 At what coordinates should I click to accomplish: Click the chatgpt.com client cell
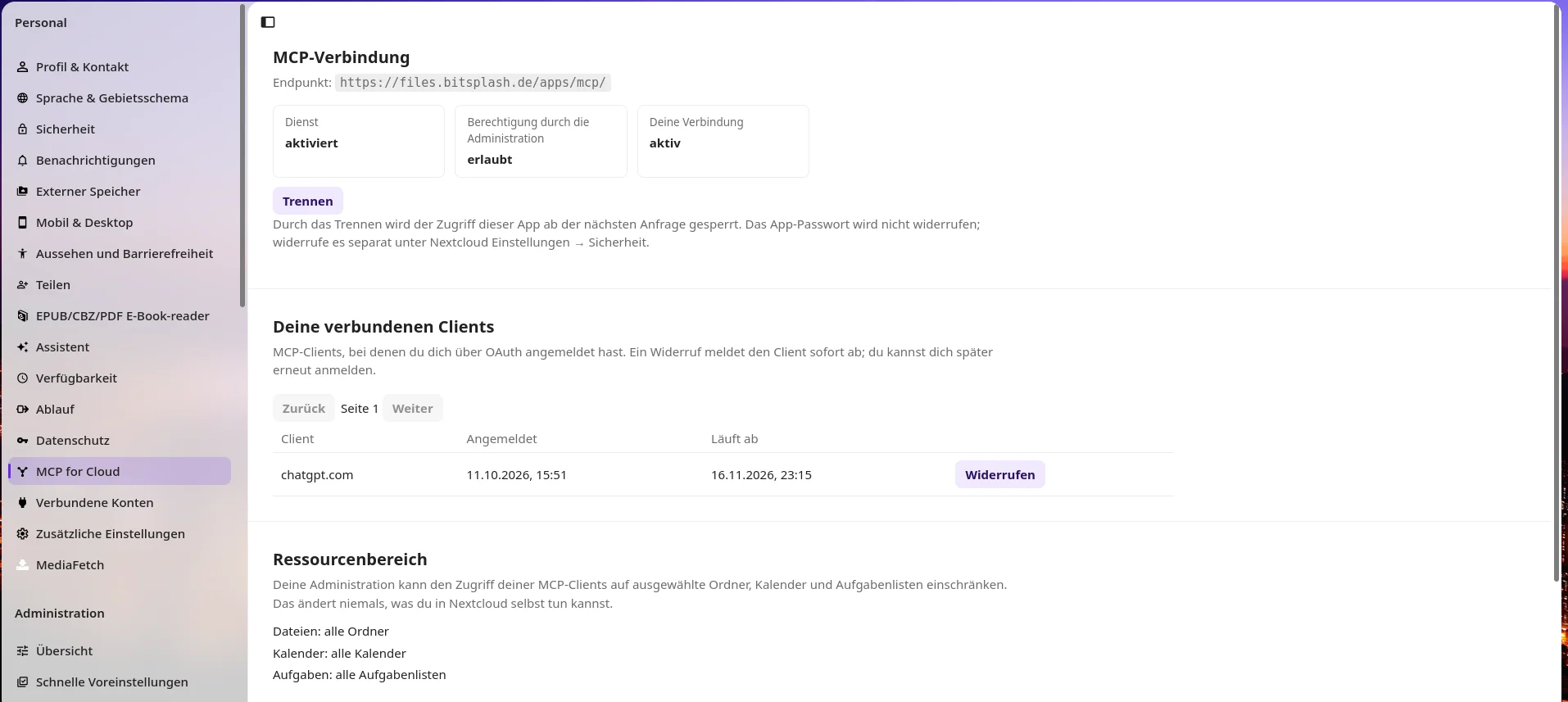[x=317, y=475]
